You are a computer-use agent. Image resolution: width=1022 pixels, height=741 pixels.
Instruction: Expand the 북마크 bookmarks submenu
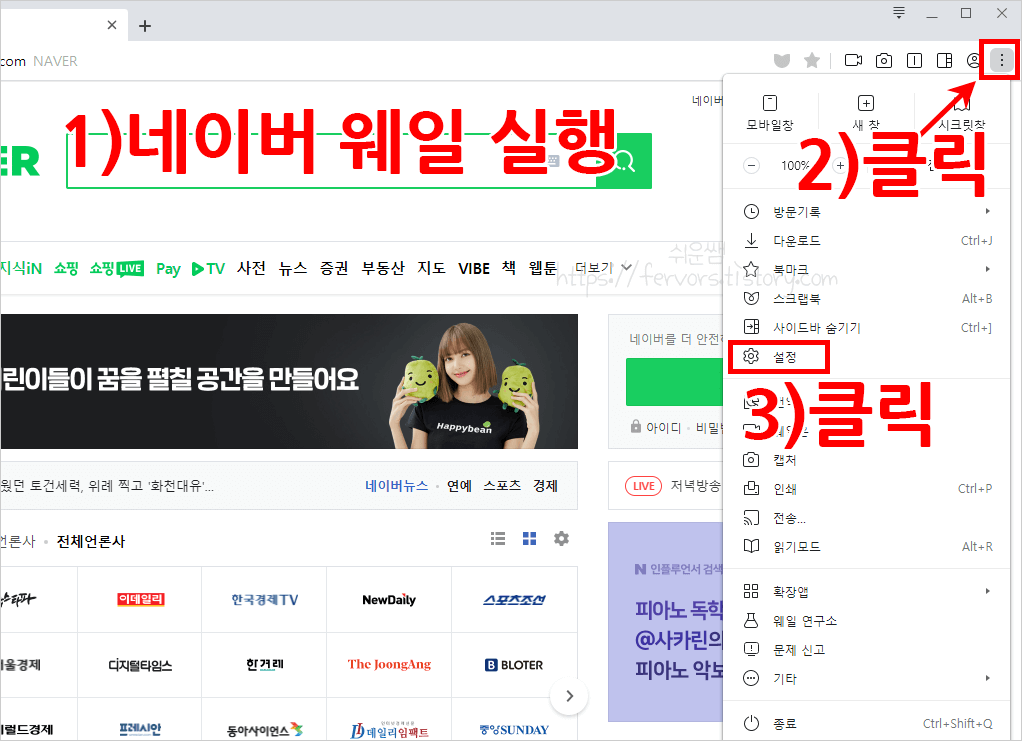tap(867, 269)
